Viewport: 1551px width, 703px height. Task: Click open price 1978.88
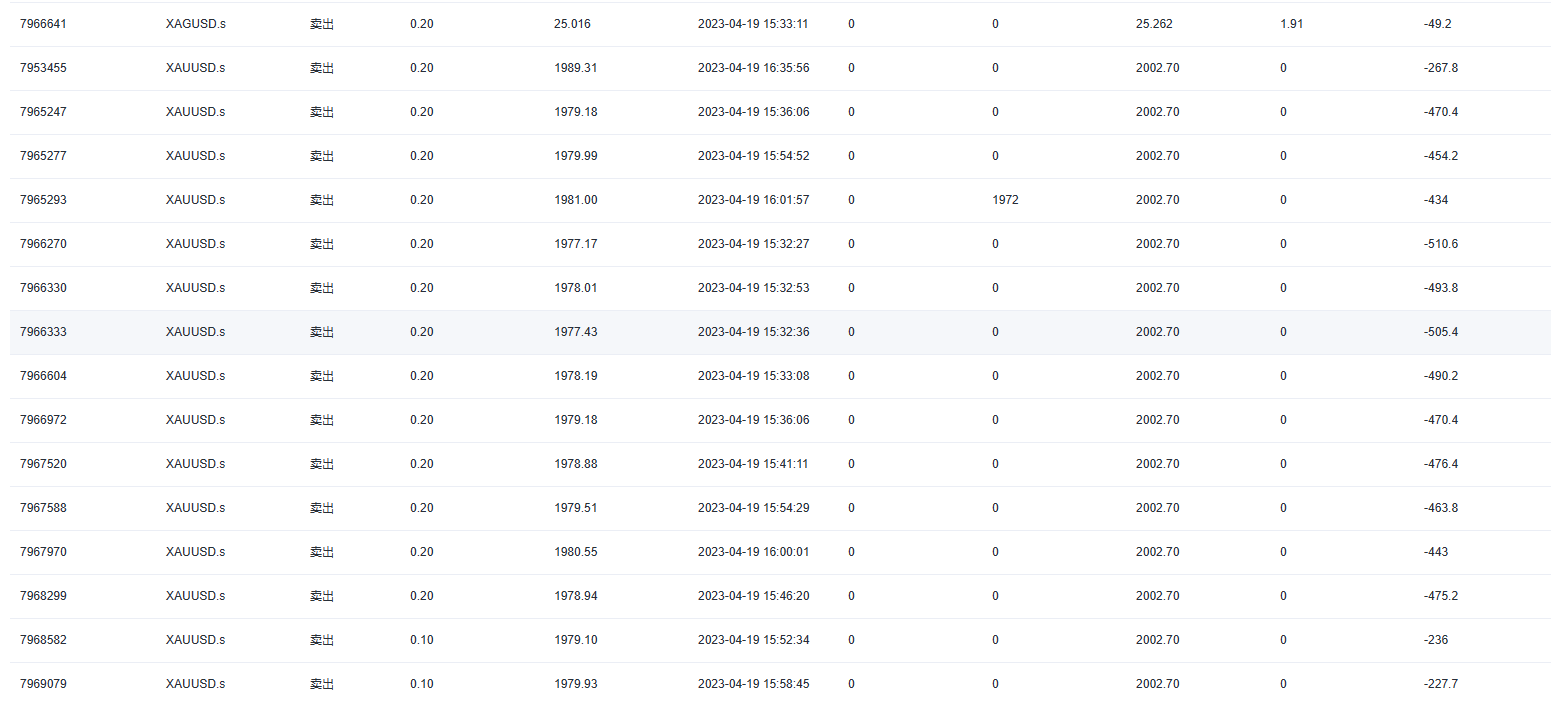(x=576, y=464)
